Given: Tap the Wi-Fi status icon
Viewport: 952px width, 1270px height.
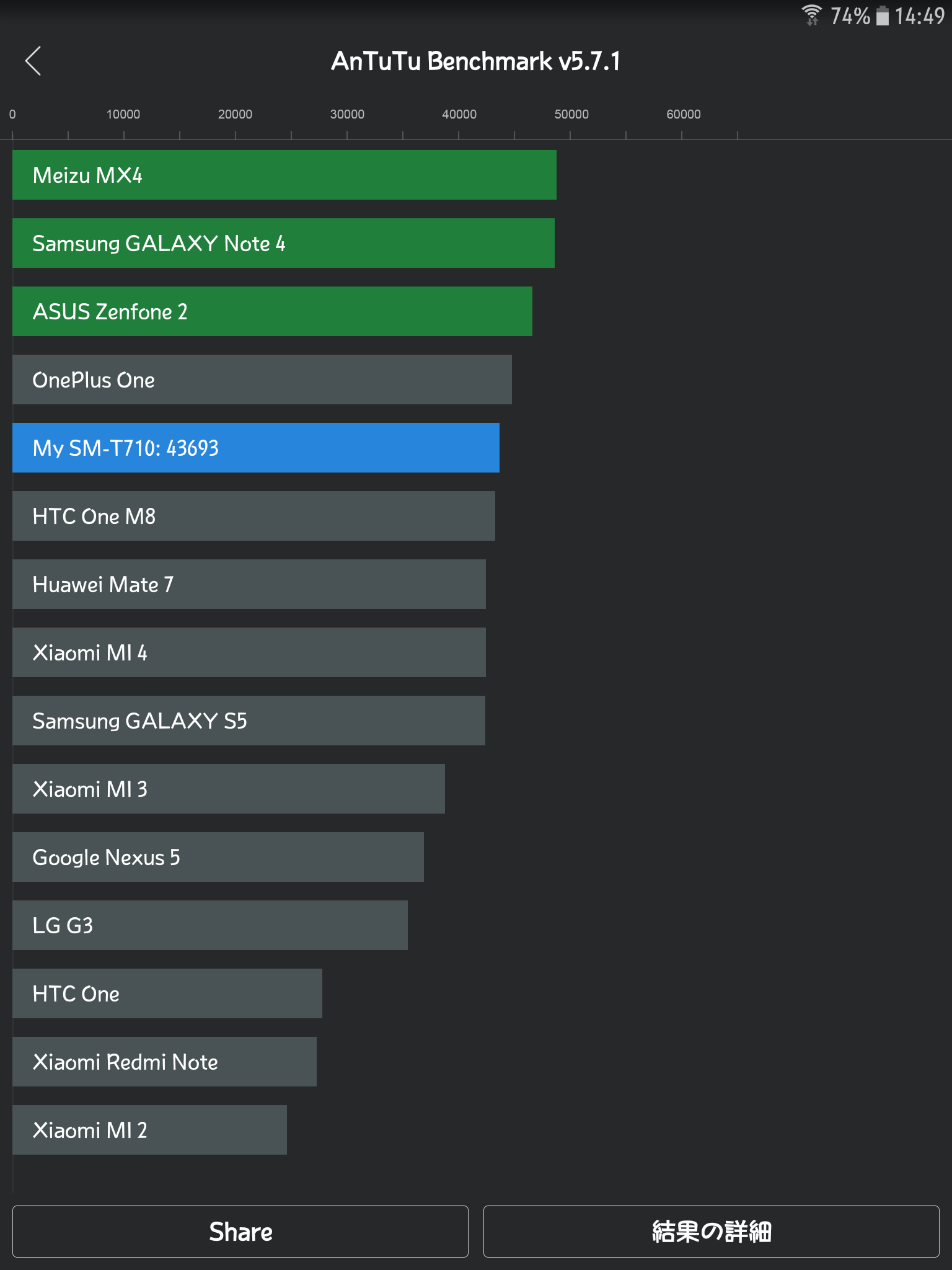Looking at the screenshot, I should [811, 15].
